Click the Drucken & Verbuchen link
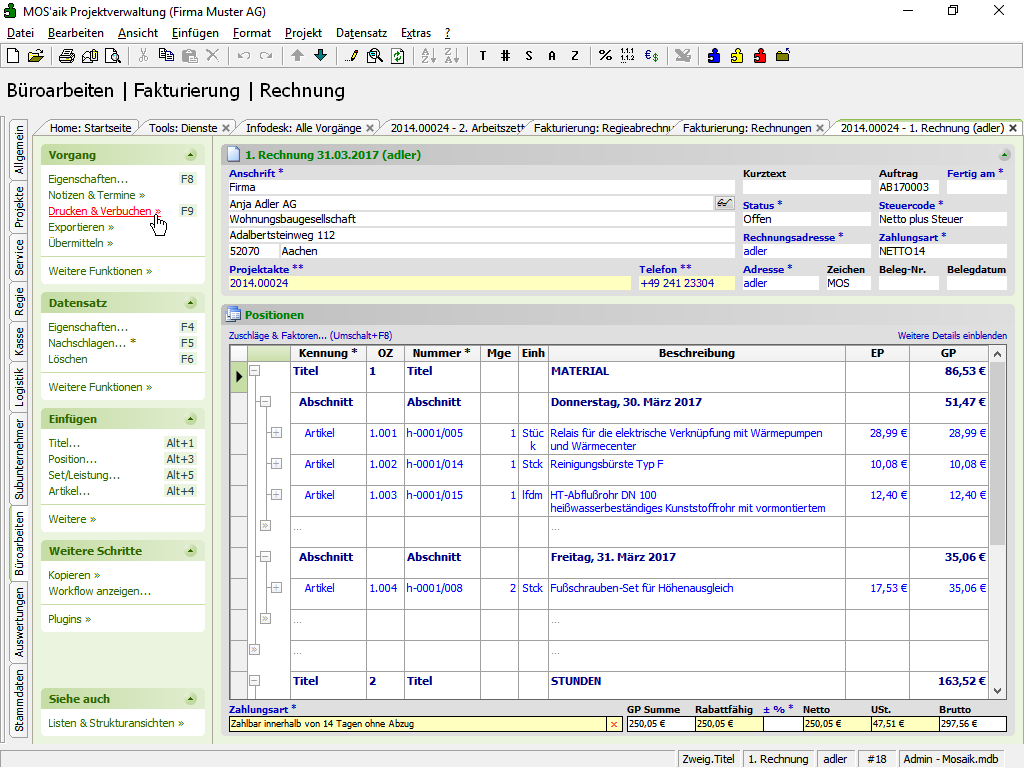Viewport: 1024px width, 768px height. pyautogui.click(x=100, y=211)
